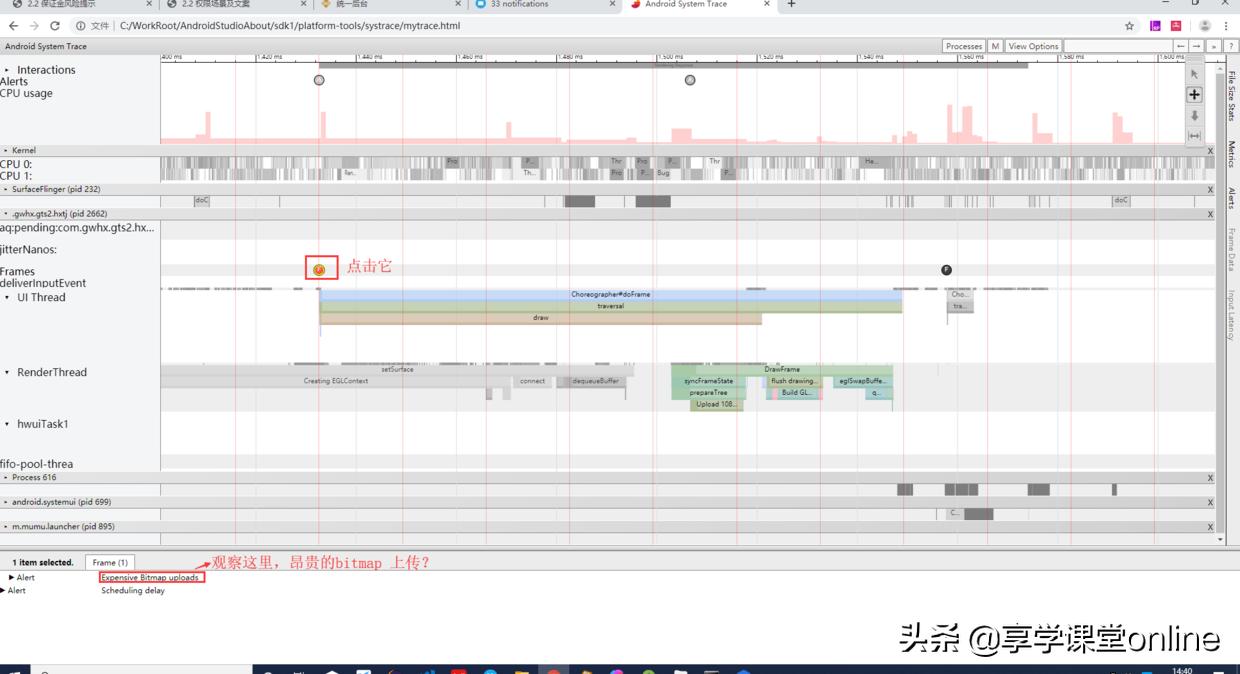
Task: Expand m.mumu.launcher (pid 895) section
Action: point(6,526)
